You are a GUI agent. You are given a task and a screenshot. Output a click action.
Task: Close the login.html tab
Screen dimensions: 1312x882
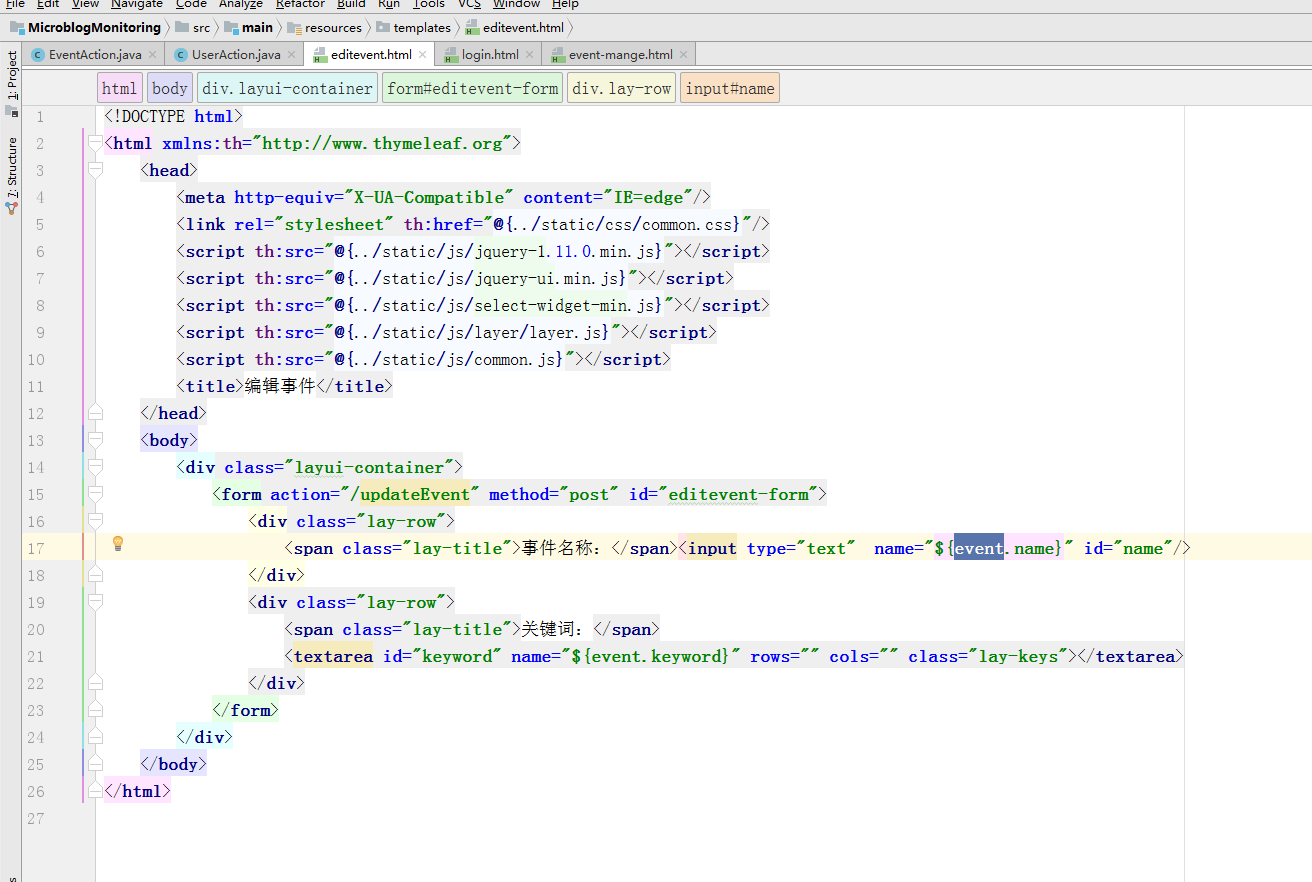tap(529, 55)
